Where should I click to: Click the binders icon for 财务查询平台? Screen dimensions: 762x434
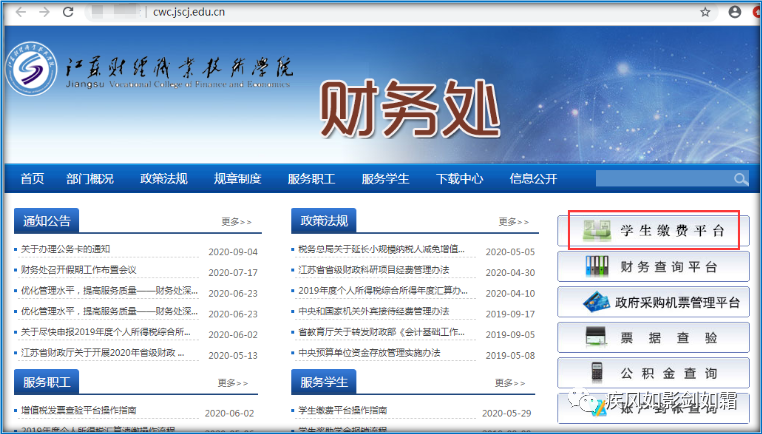[x=598, y=267]
